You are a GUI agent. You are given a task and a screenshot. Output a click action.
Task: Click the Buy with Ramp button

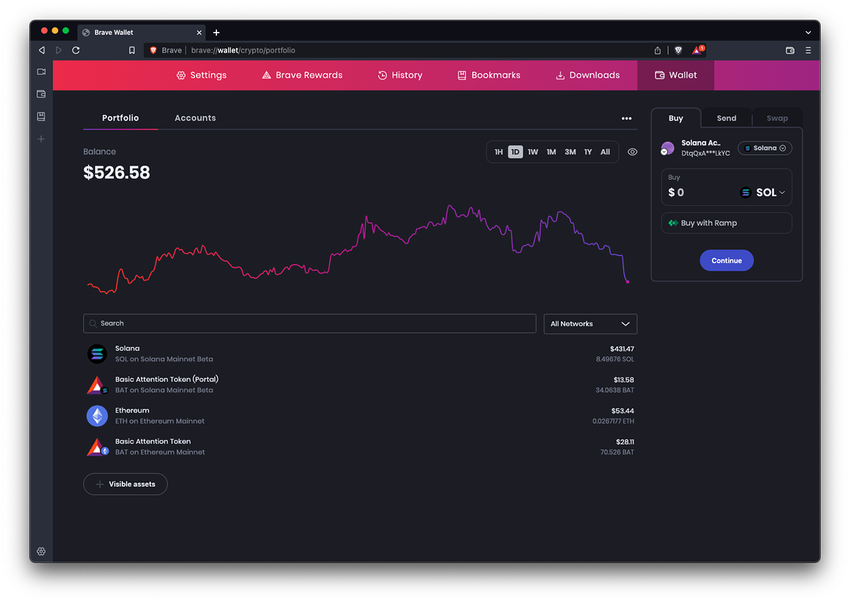(725, 222)
